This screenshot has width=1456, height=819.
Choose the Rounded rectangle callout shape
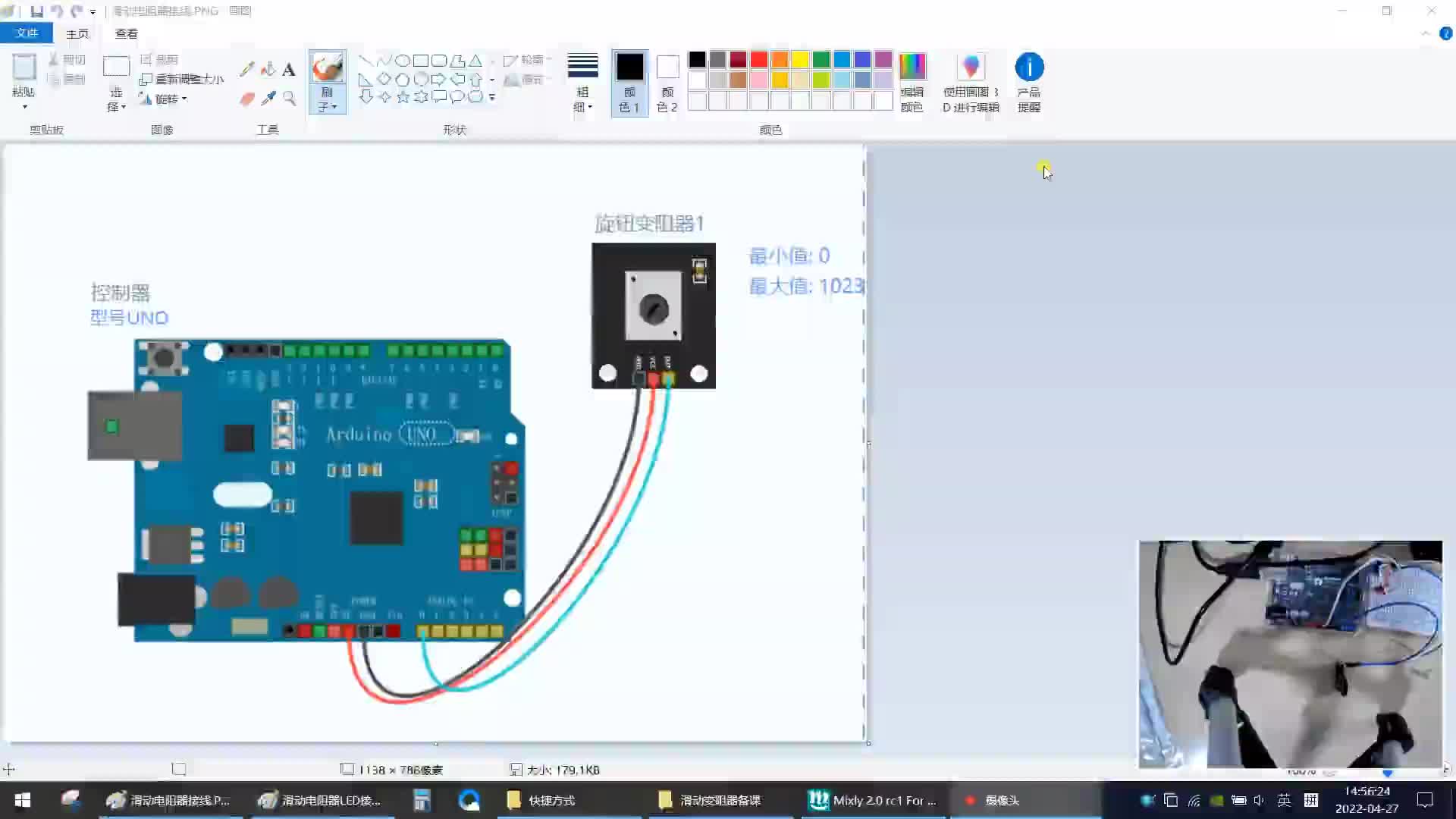tap(439, 96)
